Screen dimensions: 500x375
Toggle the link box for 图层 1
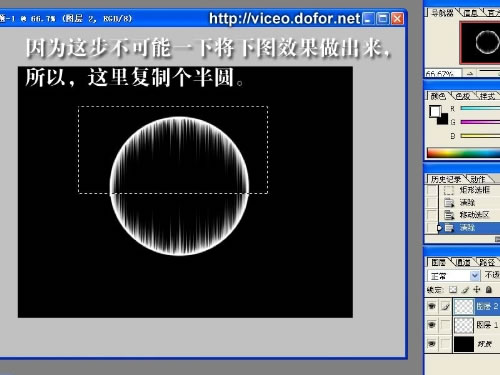445,324
